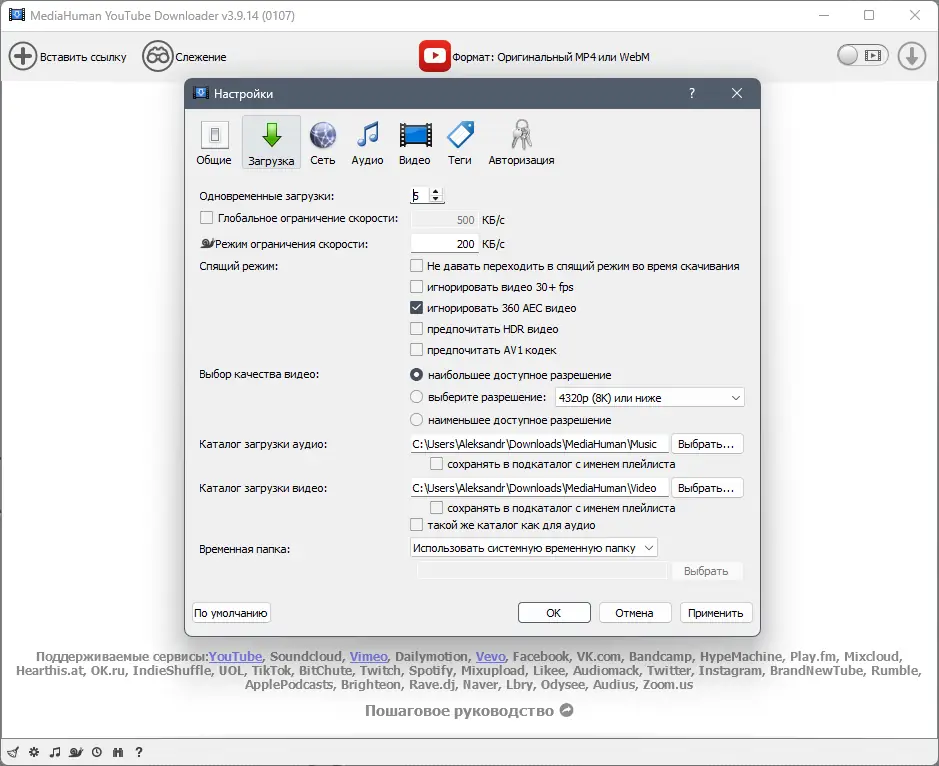
Task: Click the snail speed-limit icon in status bar
Action: pyautogui.click(x=75, y=751)
